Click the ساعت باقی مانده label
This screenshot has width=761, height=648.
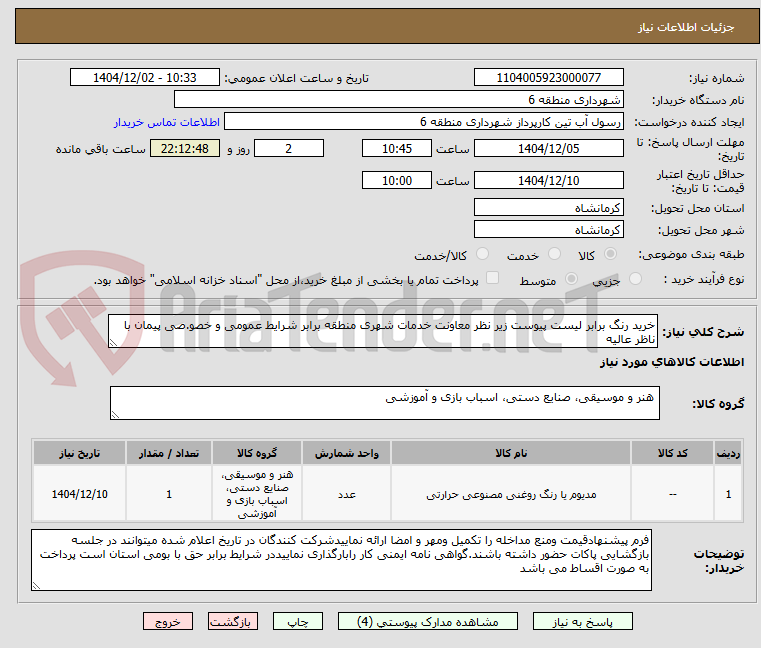click(100, 149)
